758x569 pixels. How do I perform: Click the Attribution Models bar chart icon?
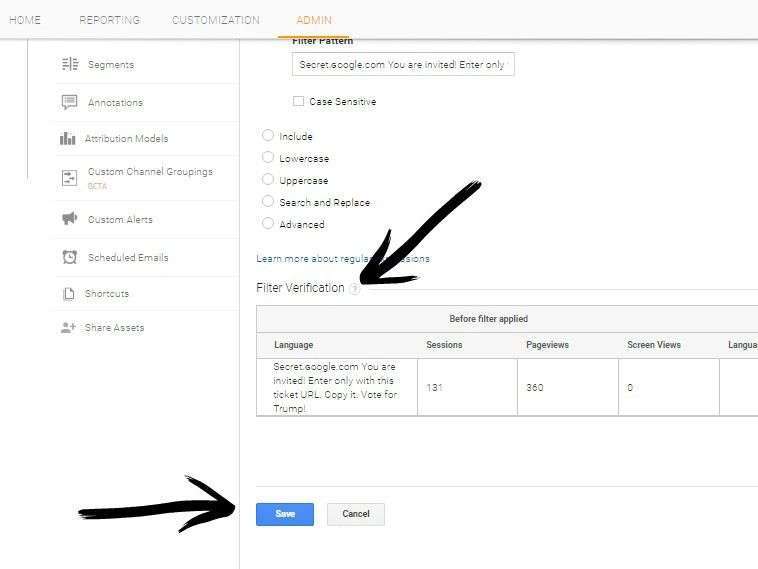[67, 138]
